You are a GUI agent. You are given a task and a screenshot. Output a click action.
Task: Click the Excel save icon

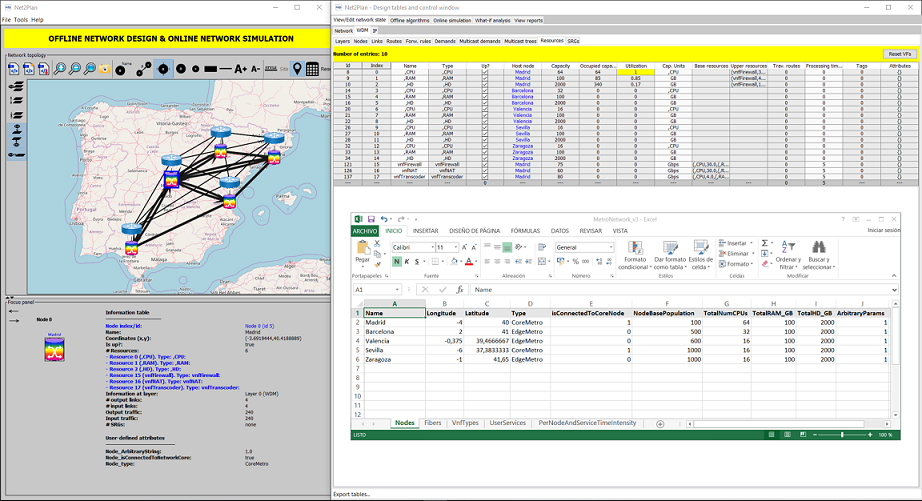pos(370,219)
